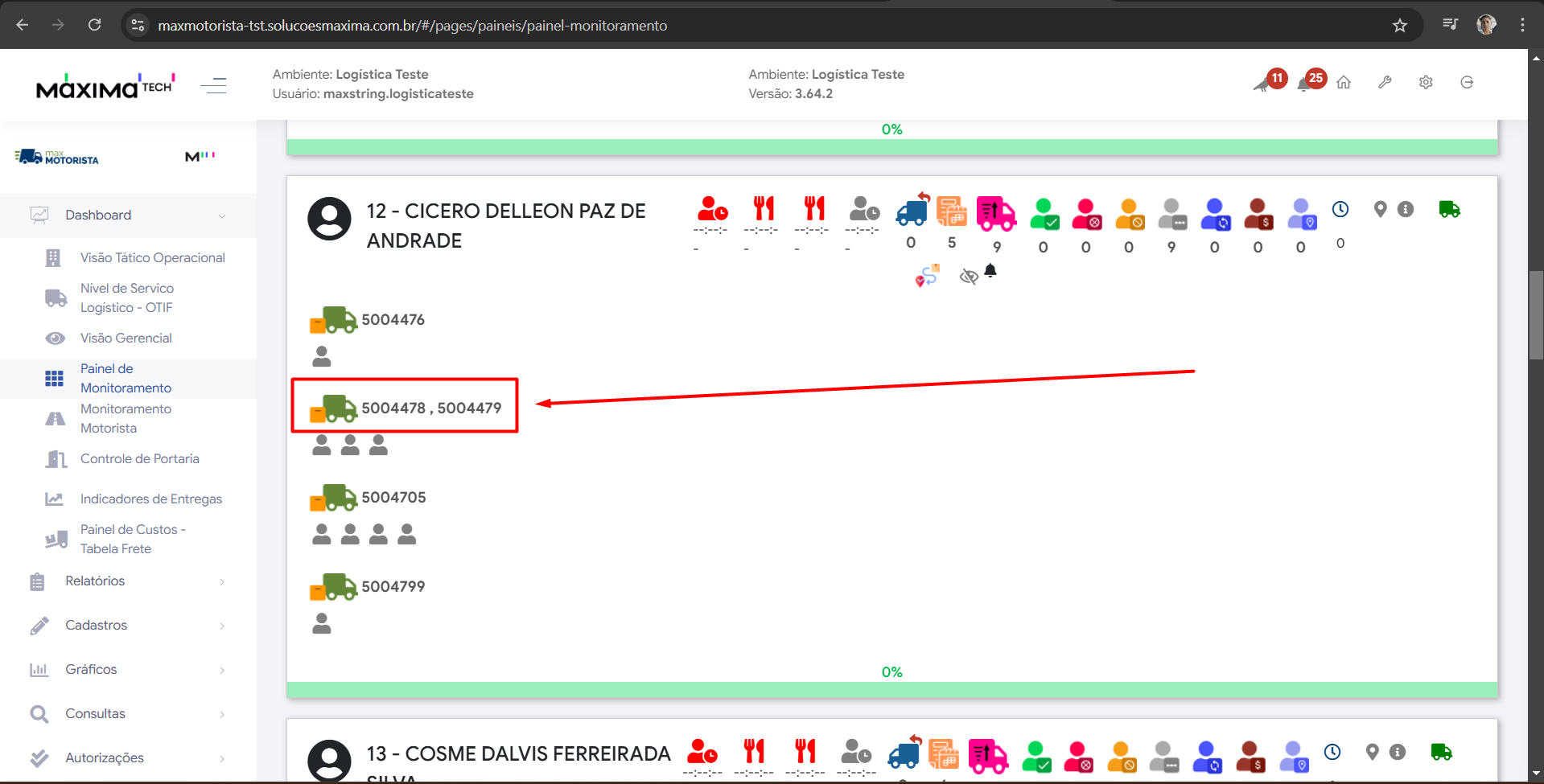Go to home via the house icon

coord(1344,82)
